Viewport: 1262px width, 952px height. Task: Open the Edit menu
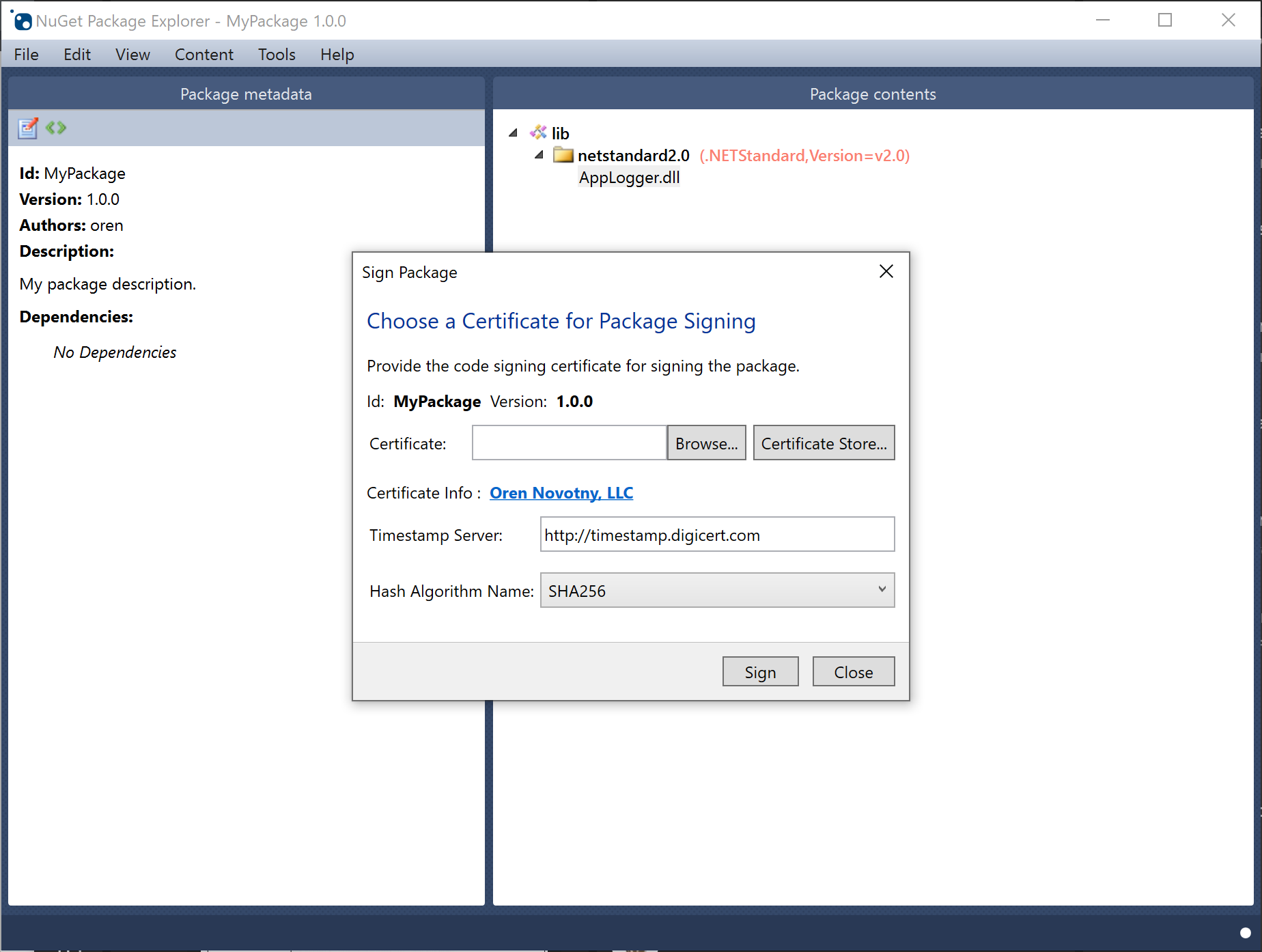click(x=77, y=55)
